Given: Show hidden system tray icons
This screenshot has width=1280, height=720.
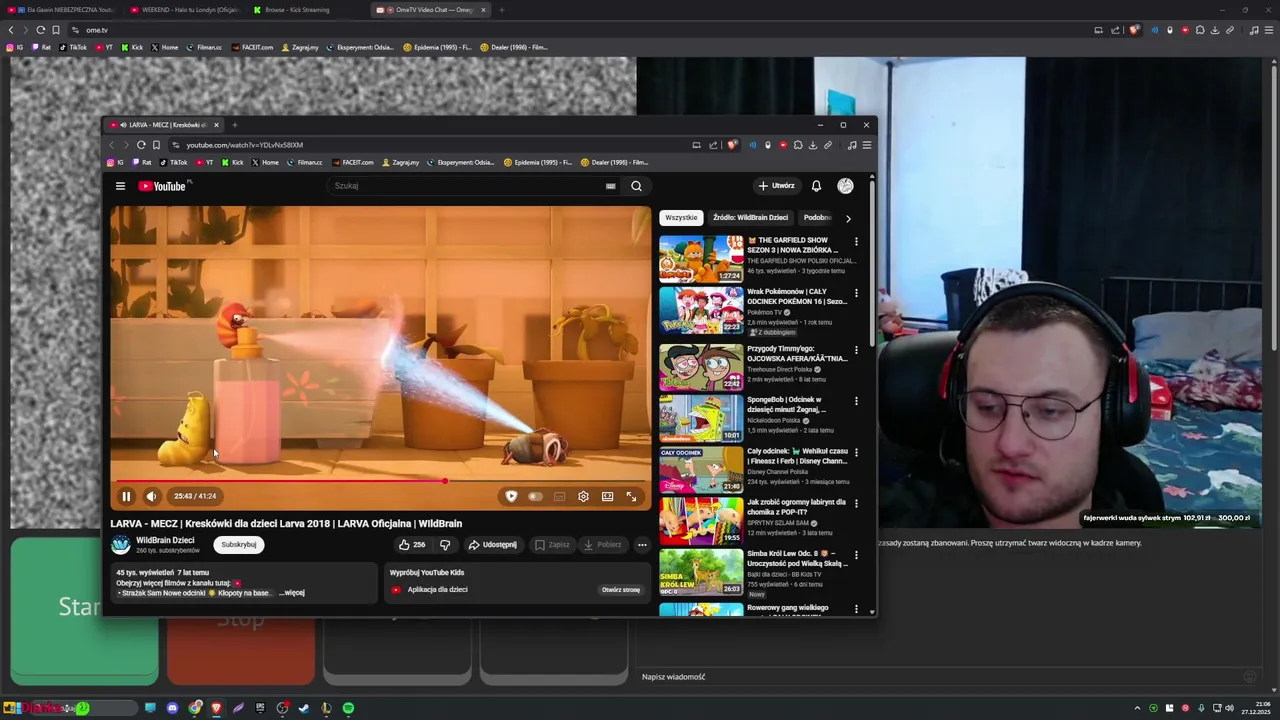Looking at the screenshot, I should pyautogui.click(x=1137, y=708).
